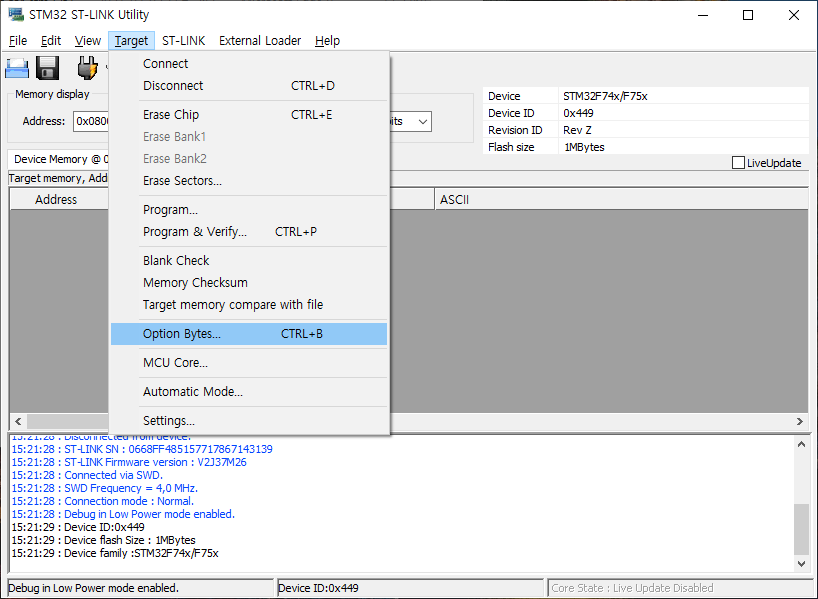Click the disabled Erase Bank1 entry

point(249,137)
